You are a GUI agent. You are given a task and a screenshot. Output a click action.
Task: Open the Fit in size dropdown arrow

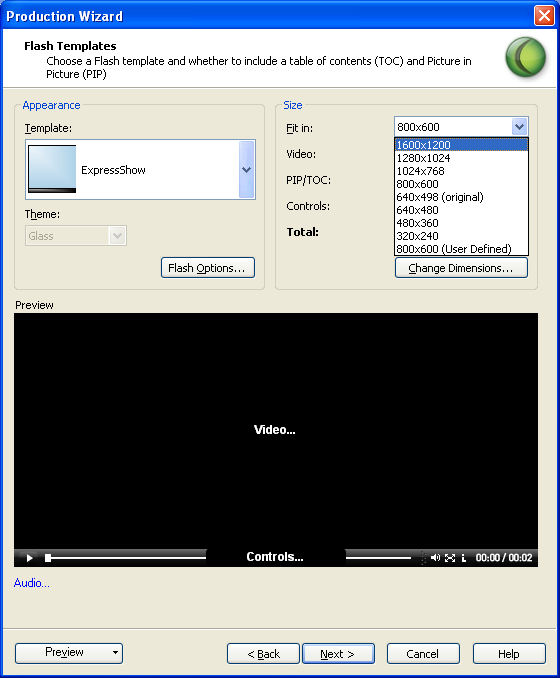click(x=519, y=127)
